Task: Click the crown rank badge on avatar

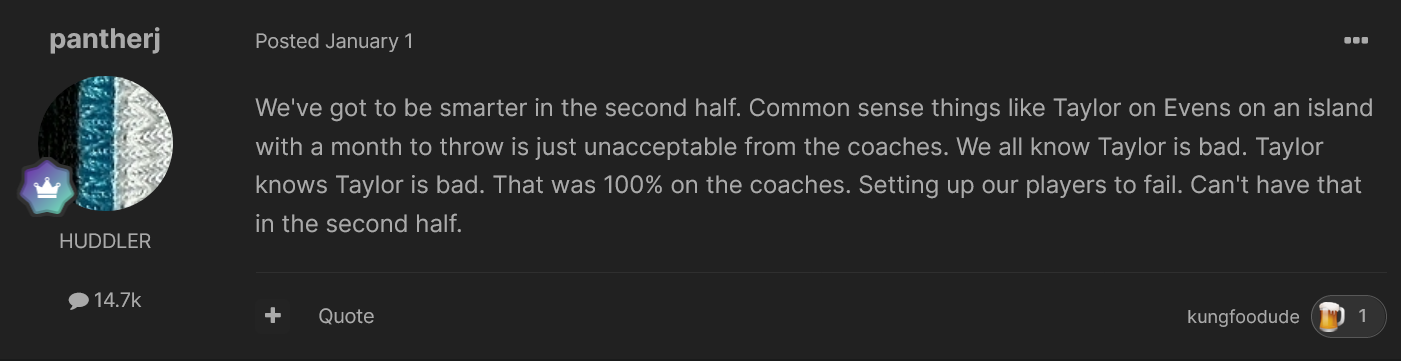Action: pyautogui.click(x=47, y=188)
